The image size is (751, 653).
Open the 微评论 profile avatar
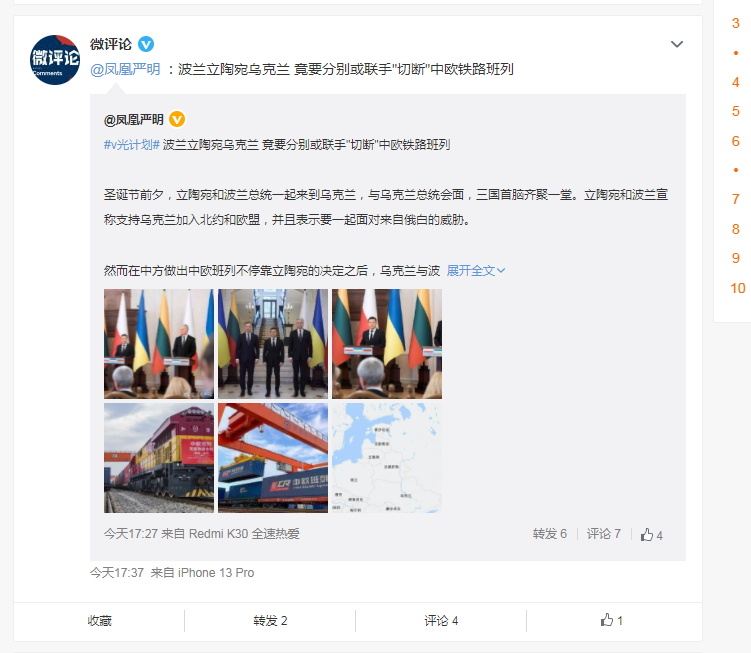[55, 60]
